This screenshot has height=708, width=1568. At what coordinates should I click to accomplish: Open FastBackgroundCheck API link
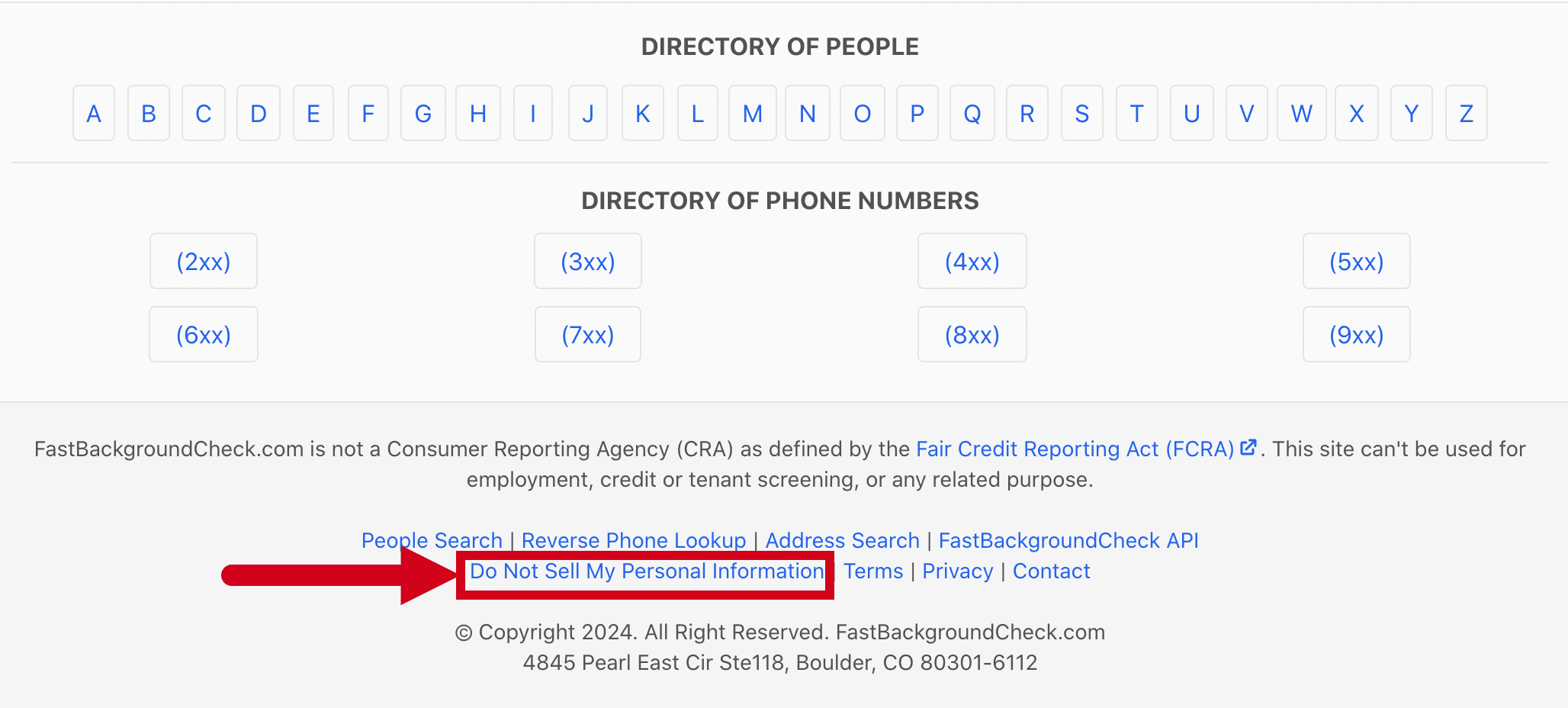1068,540
